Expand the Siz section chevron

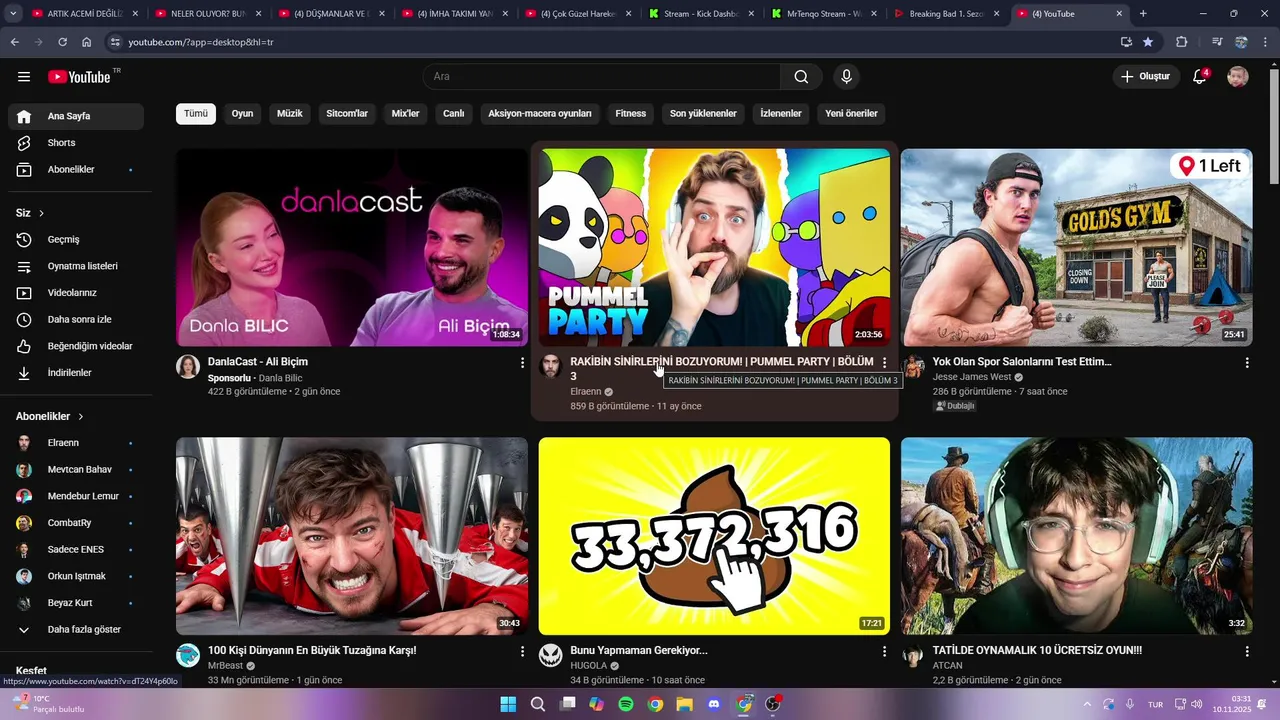click(x=41, y=213)
